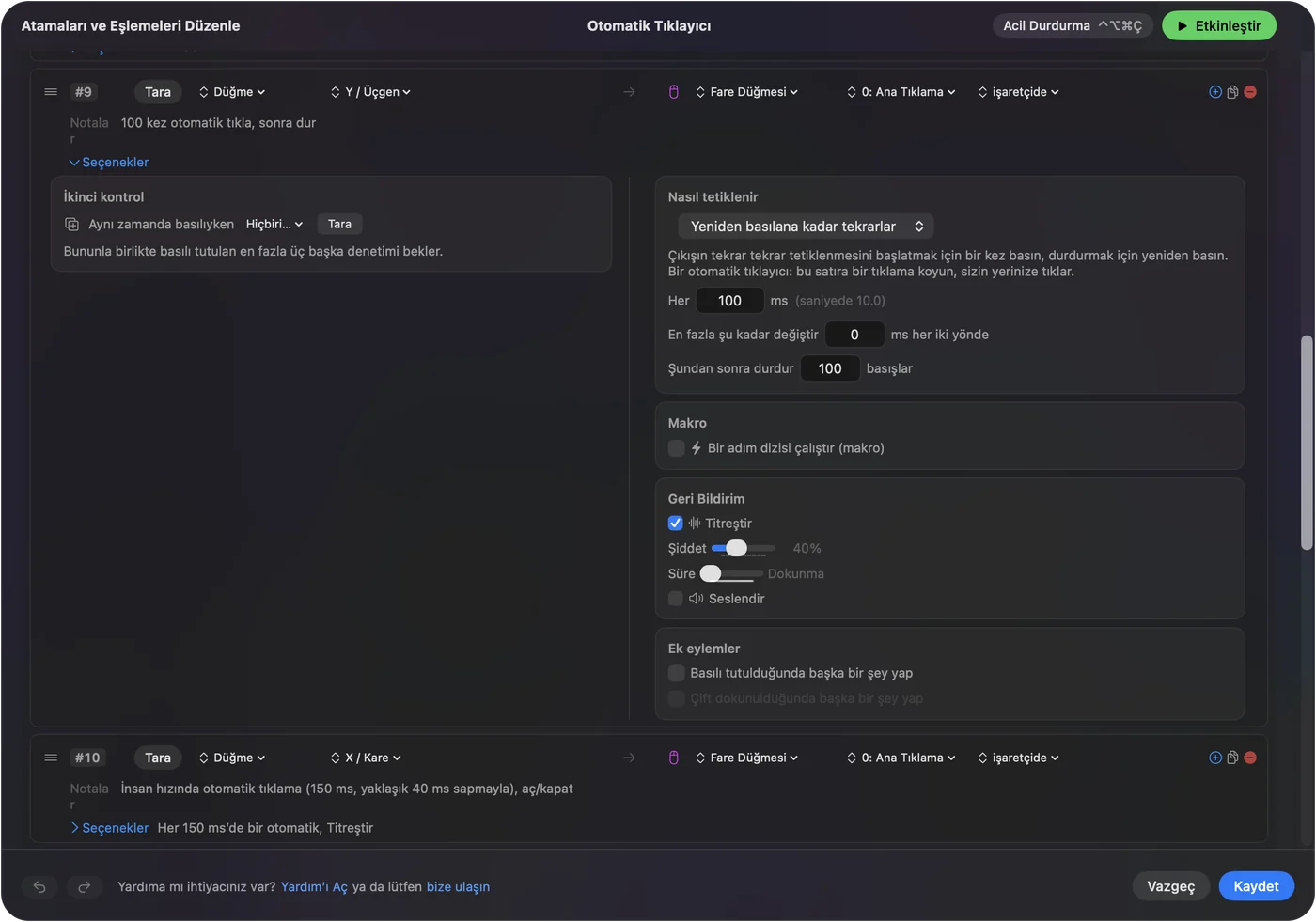Open the Y / Üçgen dropdown

tap(370, 92)
